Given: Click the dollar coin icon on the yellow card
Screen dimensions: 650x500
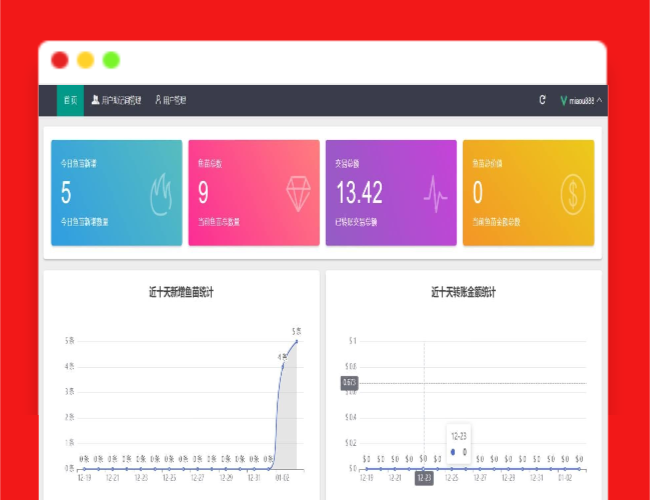Looking at the screenshot, I should pyautogui.click(x=573, y=192).
